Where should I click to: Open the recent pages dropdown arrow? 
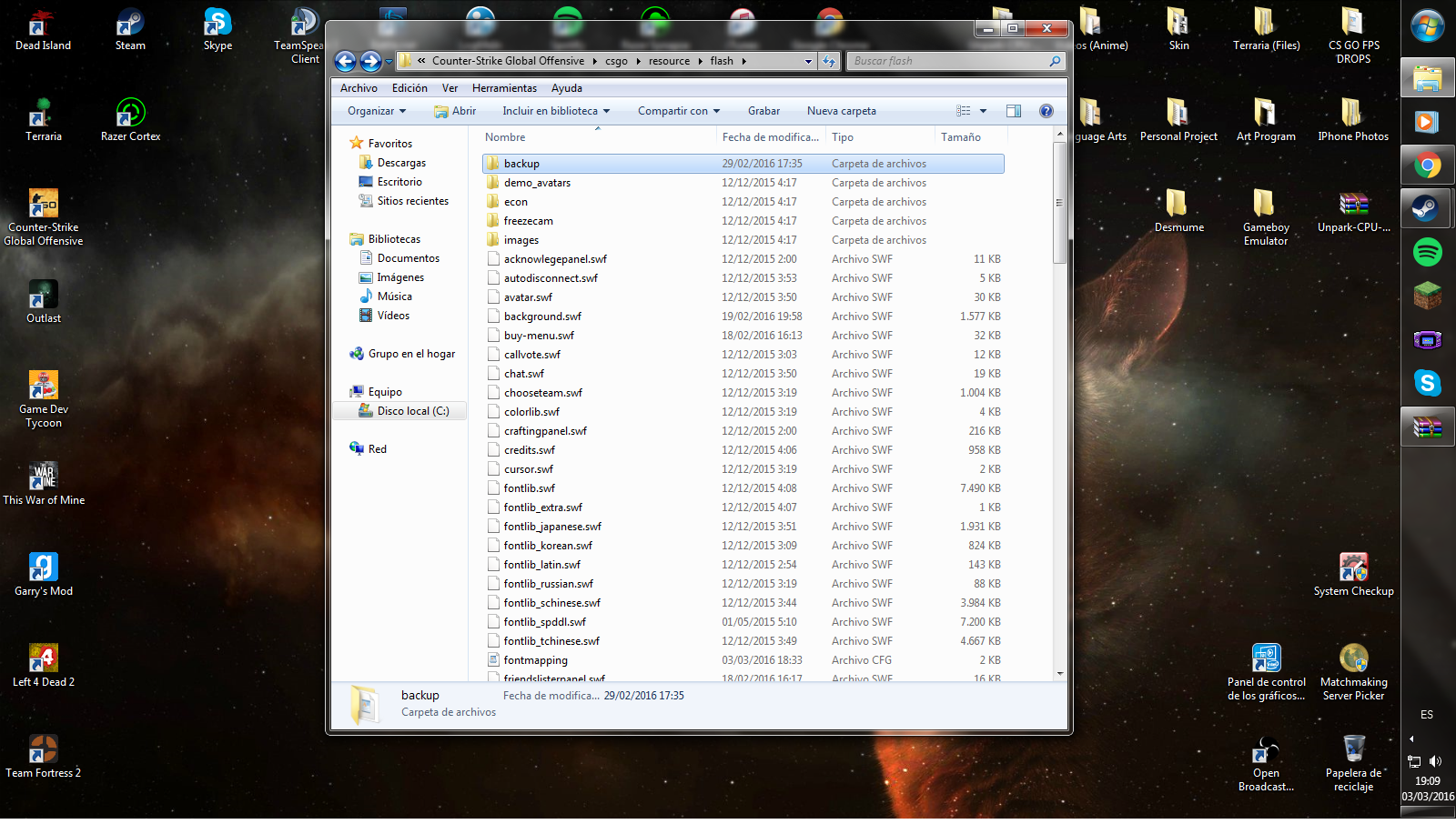(x=389, y=62)
